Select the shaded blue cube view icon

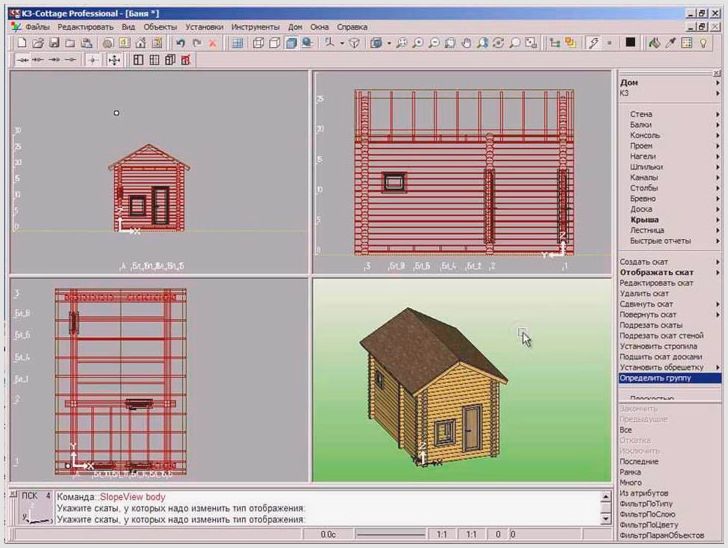[x=291, y=43]
